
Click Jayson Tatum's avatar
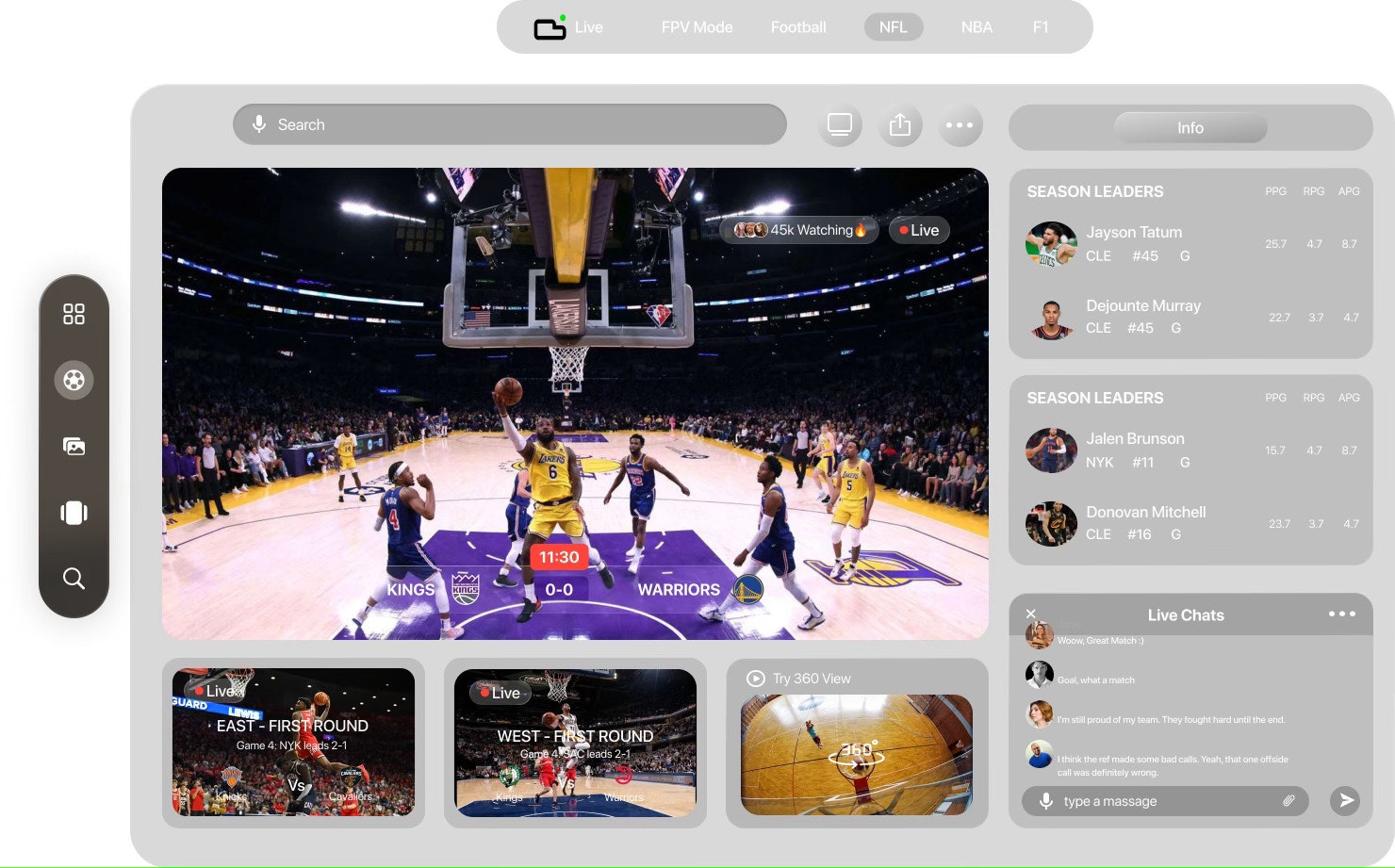1051,244
